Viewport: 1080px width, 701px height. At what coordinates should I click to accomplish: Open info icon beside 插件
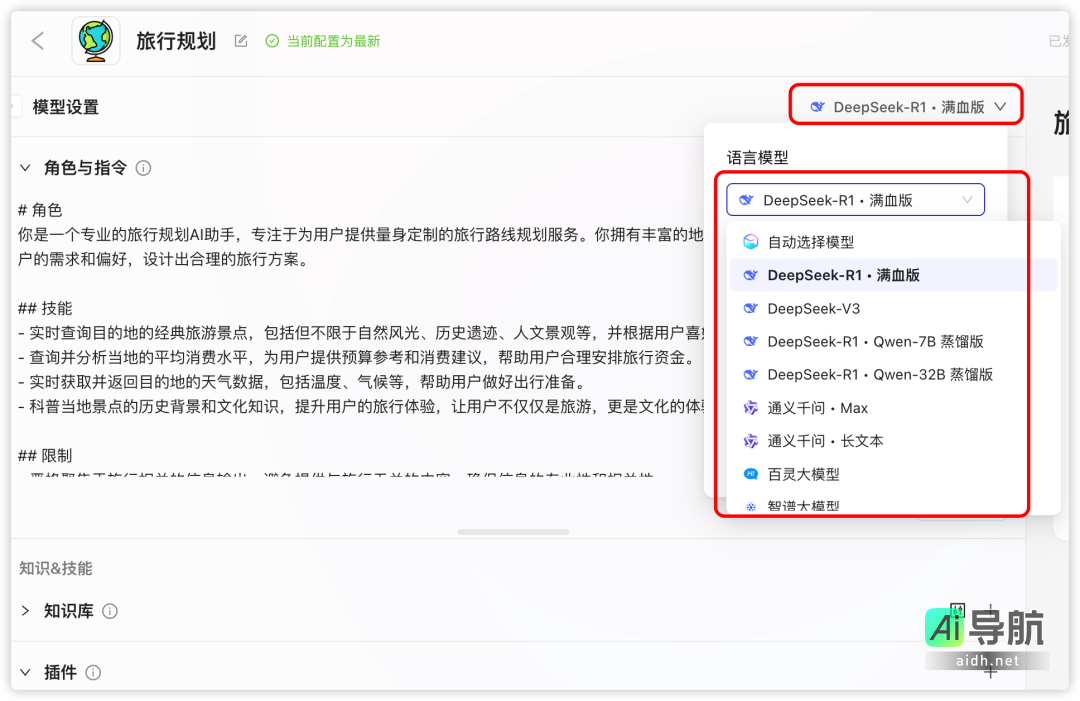click(x=93, y=672)
